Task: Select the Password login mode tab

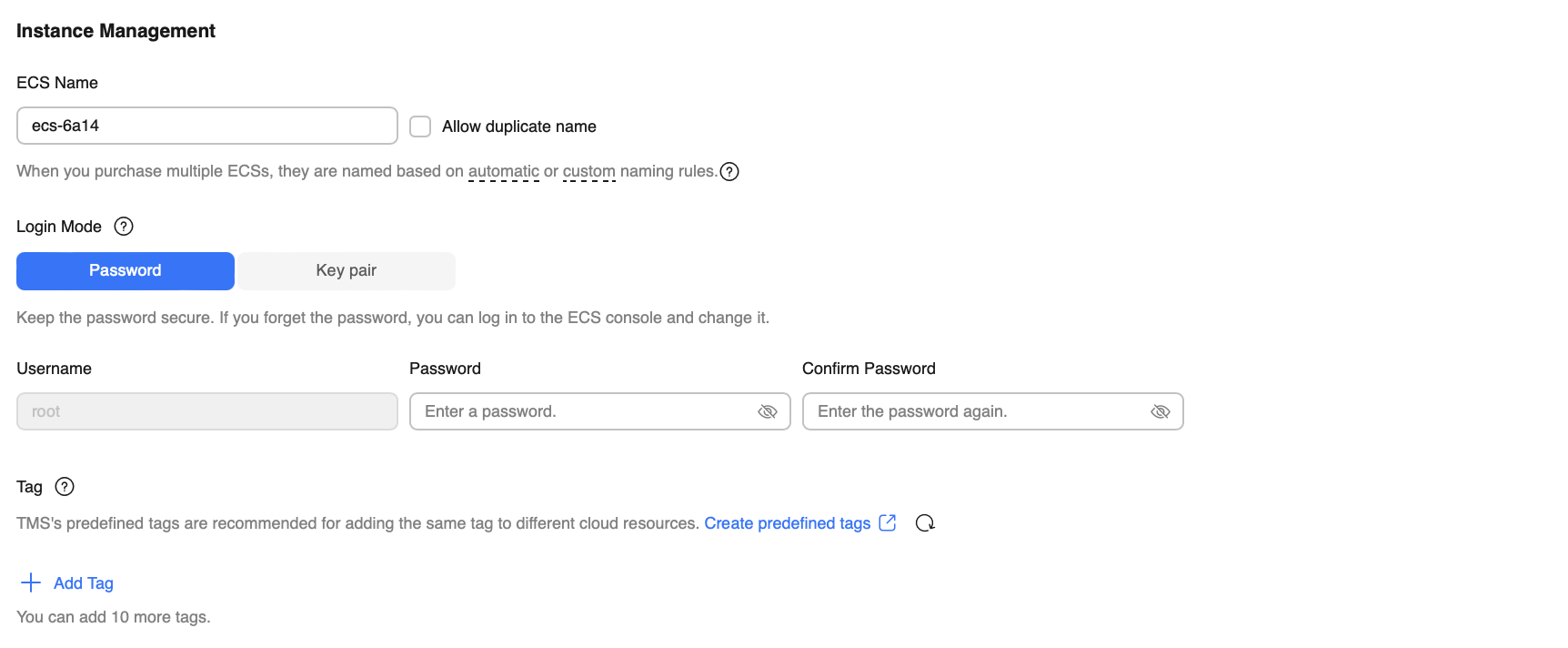Action: [126, 271]
